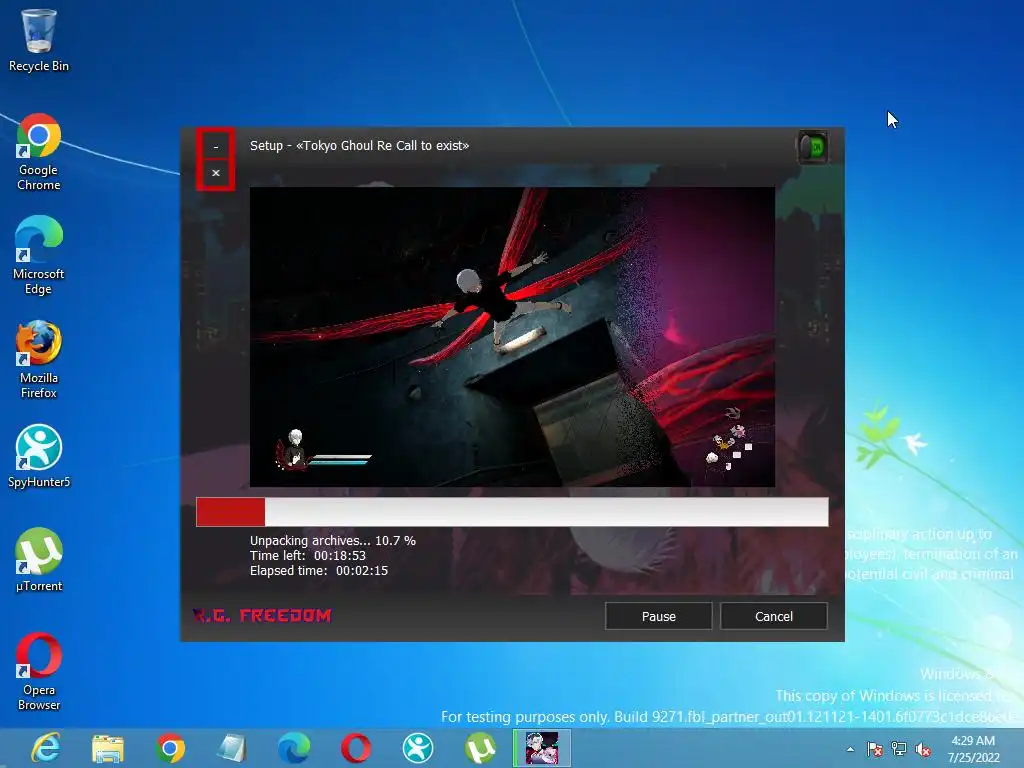Viewport: 1024px width, 768px height.
Task: Open the Recycle Bin desktop icon
Action: point(39,39)
